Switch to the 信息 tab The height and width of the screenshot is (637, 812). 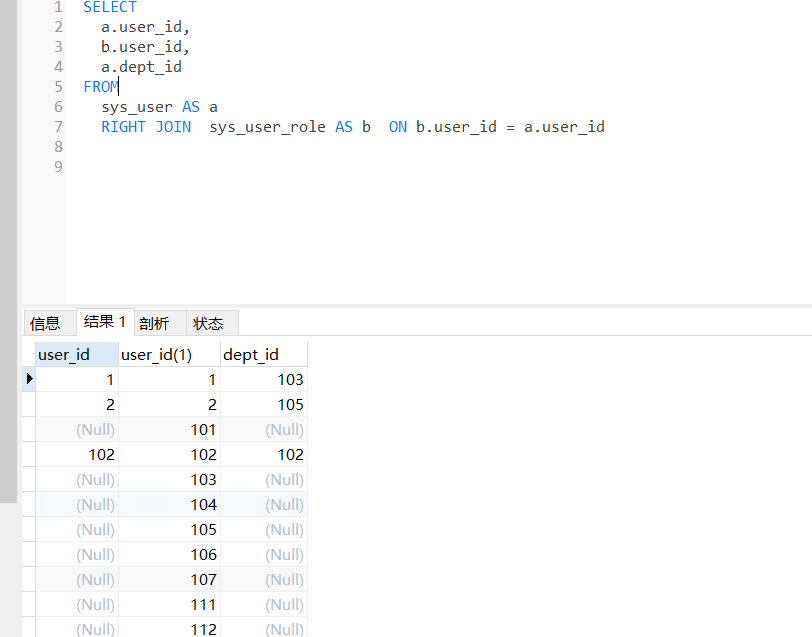(45, 323)
